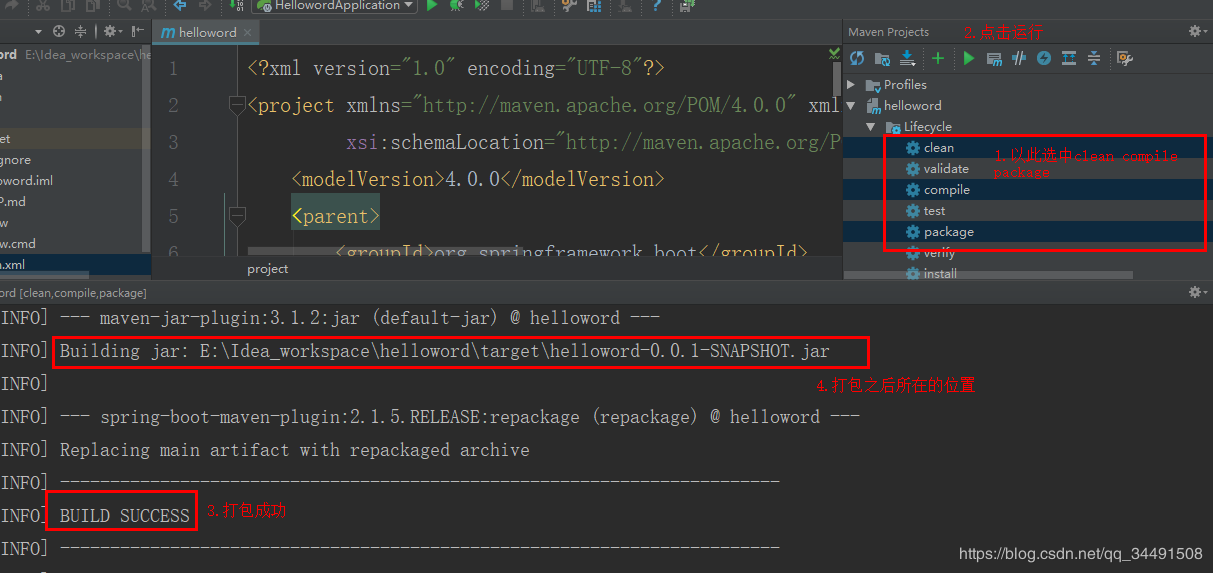The height and width of the screenshot is (573, 1213).
Task: Hide the Project tool window
Action: [x=136, y=32]
